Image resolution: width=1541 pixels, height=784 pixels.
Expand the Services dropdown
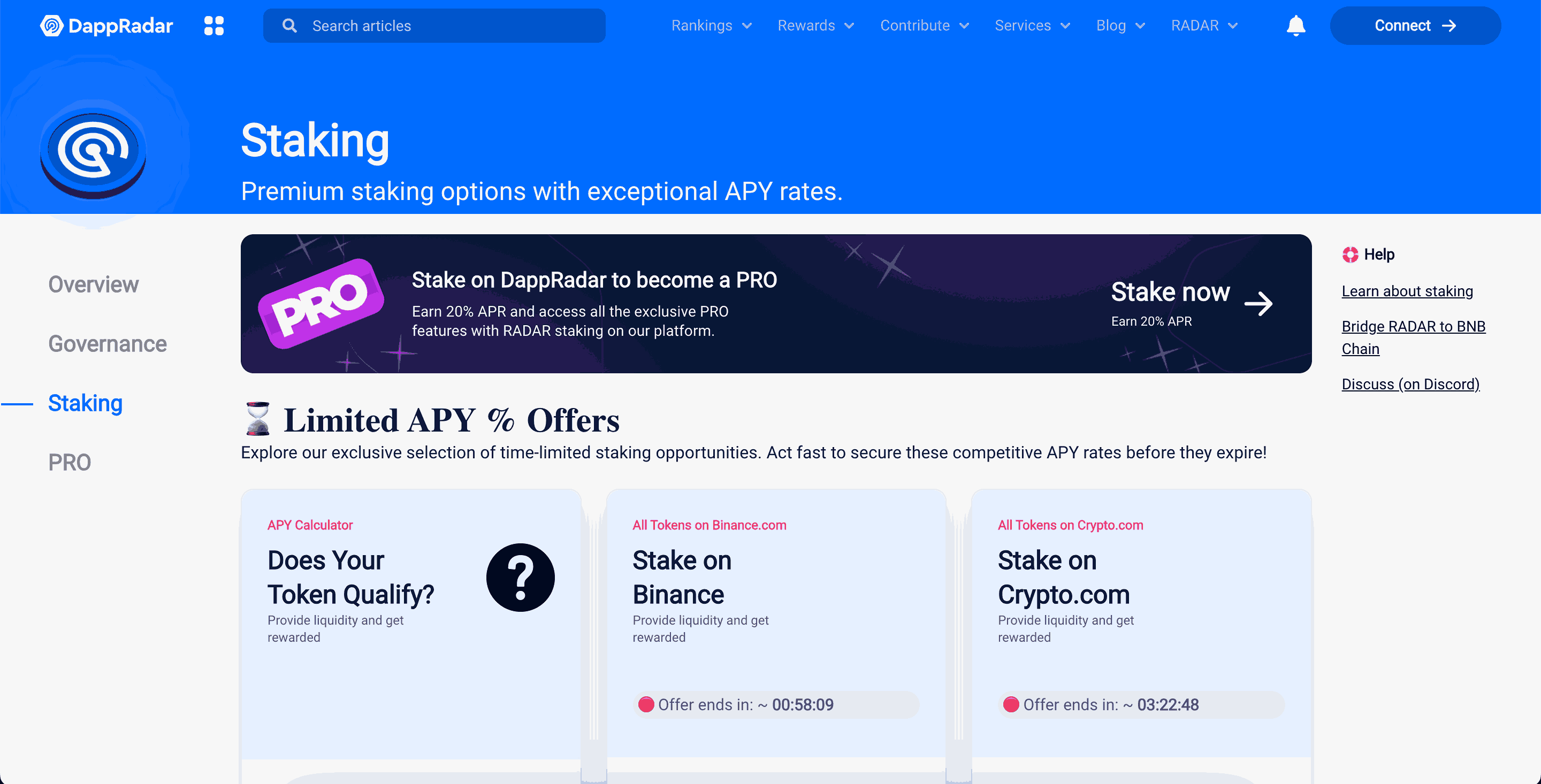click(1032, 26)
